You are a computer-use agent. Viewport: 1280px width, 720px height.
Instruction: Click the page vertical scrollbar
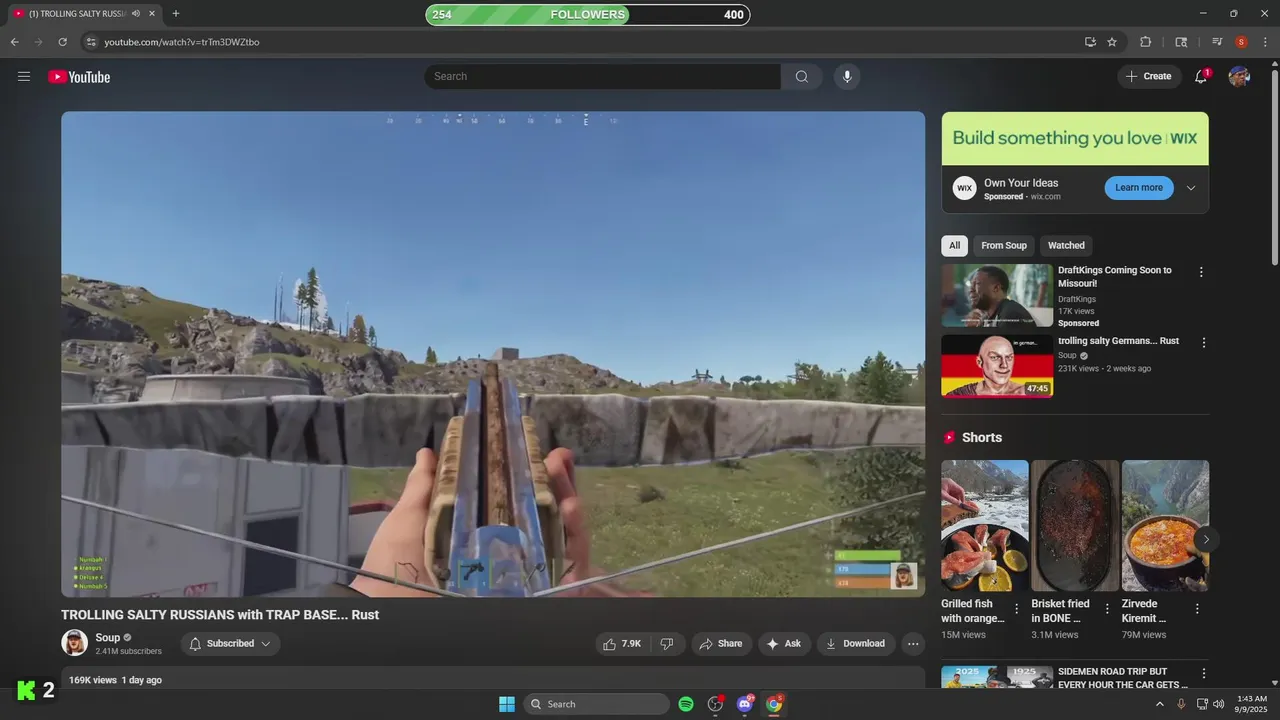coord(1274,165)
